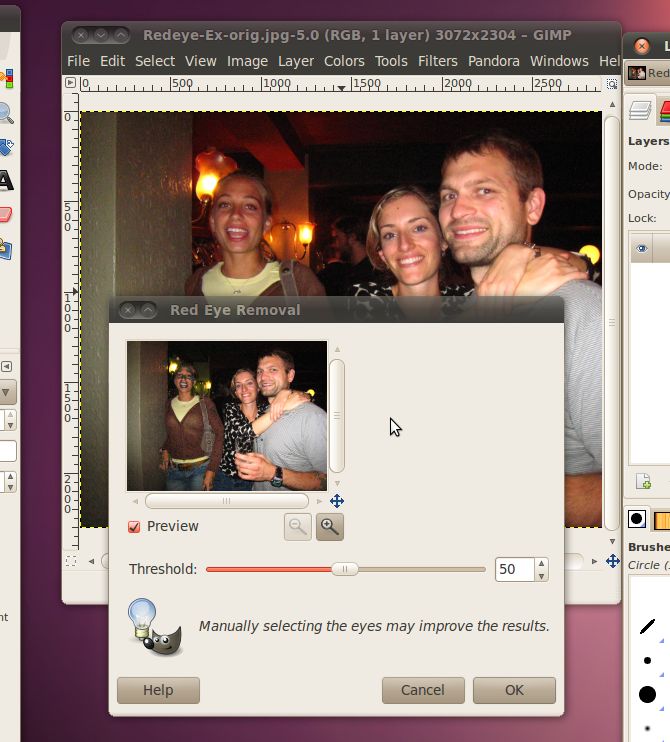670x742 pixels.
Task: Open the Select menu
Action: pos(155,61)
